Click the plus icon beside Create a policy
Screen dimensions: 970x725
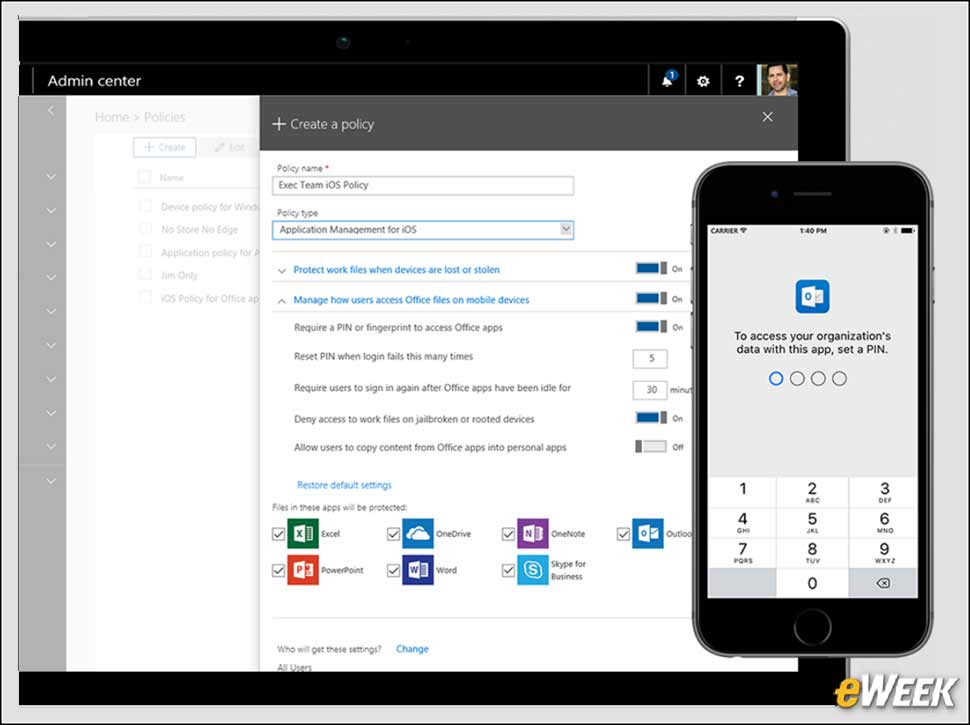coord(279,124)
